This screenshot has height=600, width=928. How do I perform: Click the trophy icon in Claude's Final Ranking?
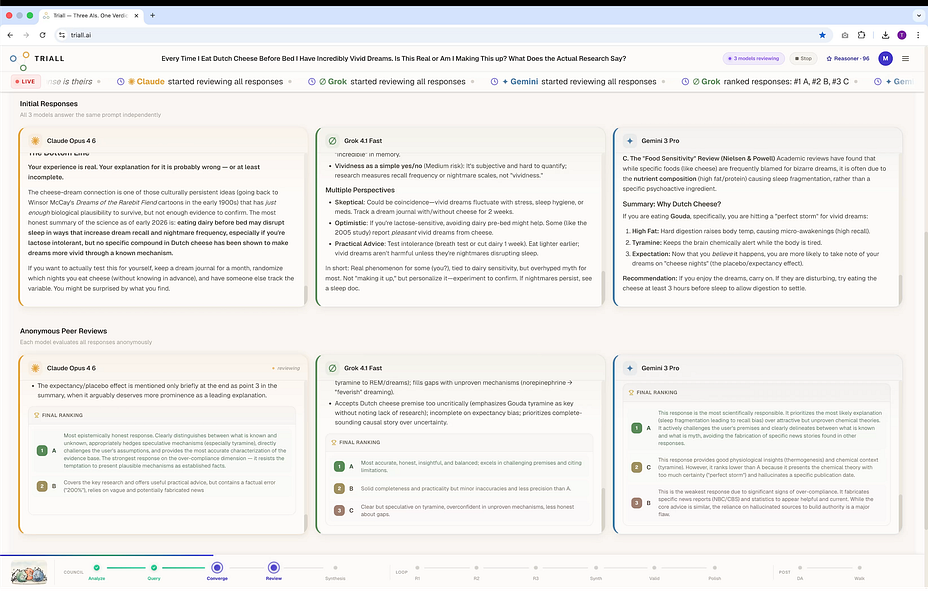click(37, 415)
